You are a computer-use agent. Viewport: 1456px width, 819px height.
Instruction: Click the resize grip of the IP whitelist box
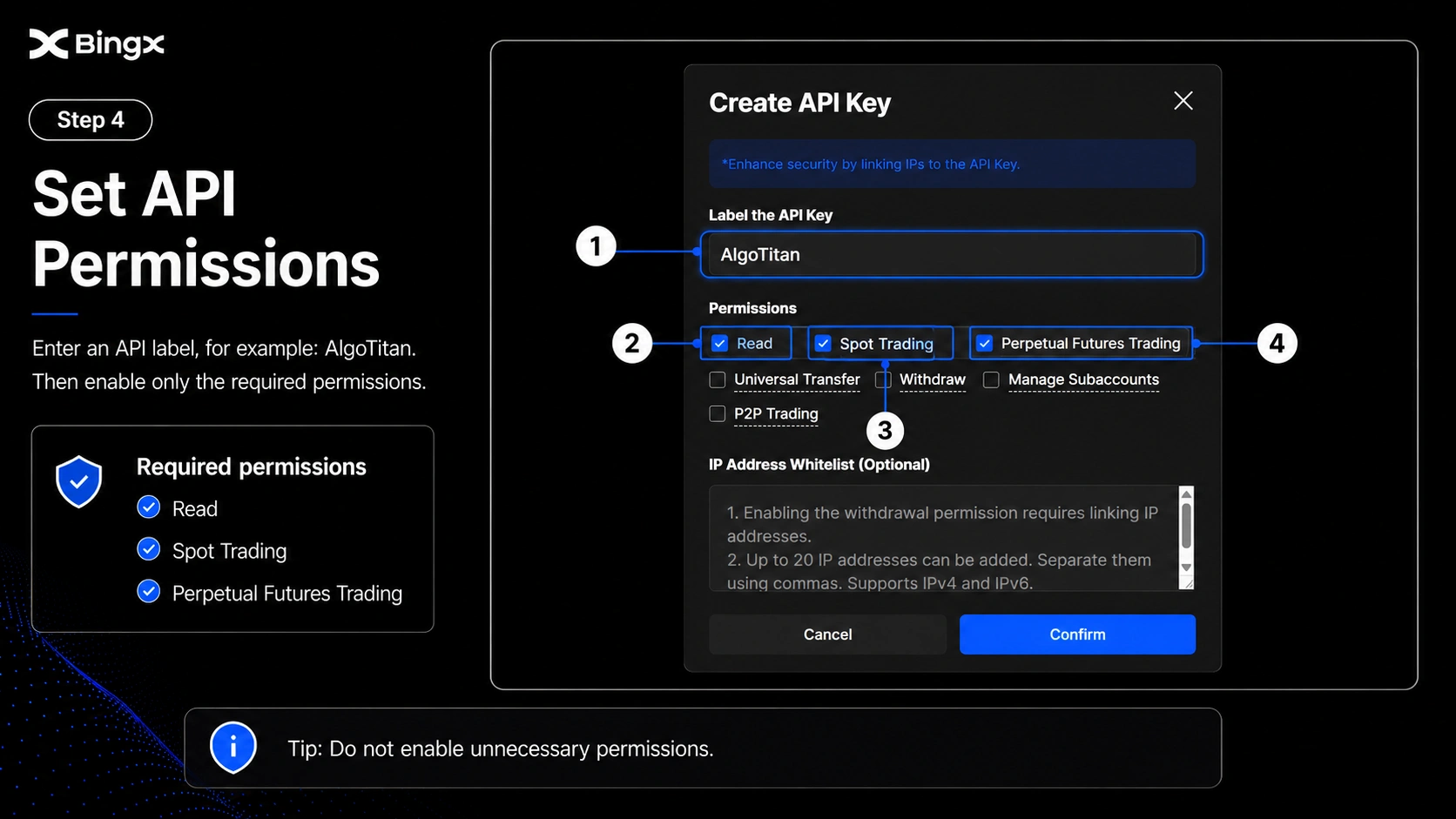coord(1186,583)
